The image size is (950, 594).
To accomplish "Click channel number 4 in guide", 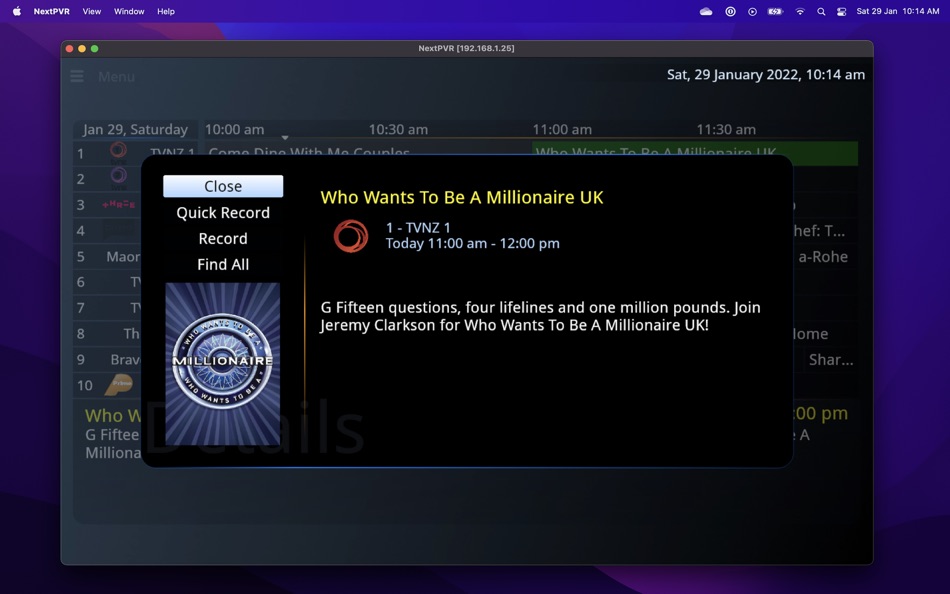I will pyautogui.click(x=81, y=231).
